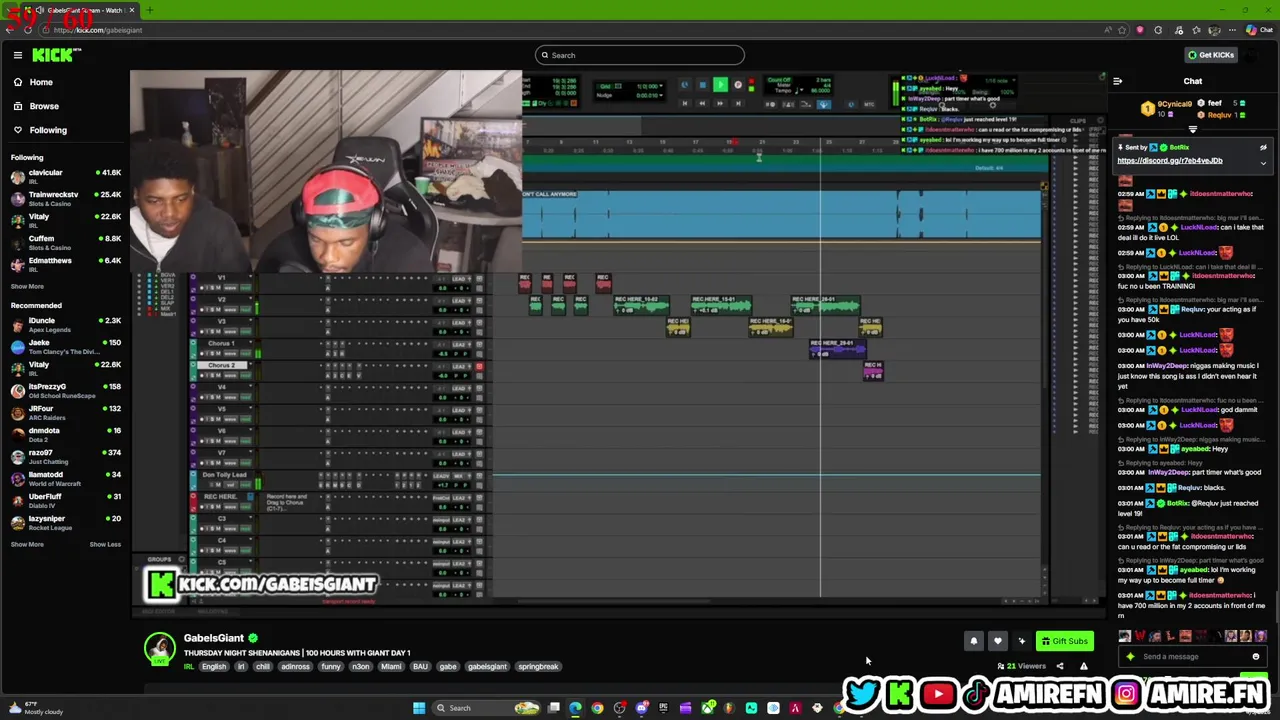The height and width of the screenshot is (720, 1280).
Task: Open a new browser tab
Action: 149,10
